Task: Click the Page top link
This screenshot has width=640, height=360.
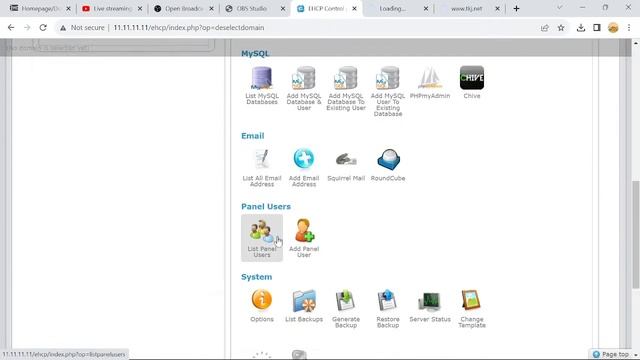Action: coord(611,354)
